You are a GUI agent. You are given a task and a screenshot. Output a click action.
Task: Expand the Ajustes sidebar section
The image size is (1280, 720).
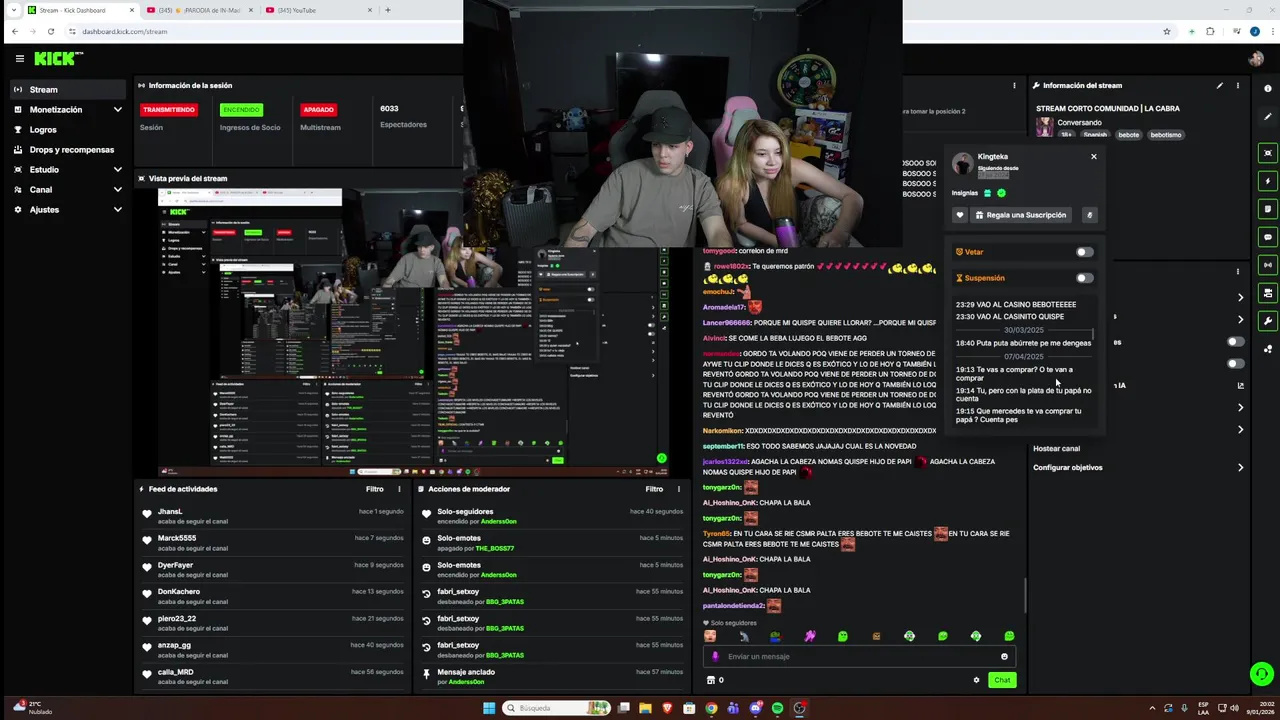tap(117, 210)
